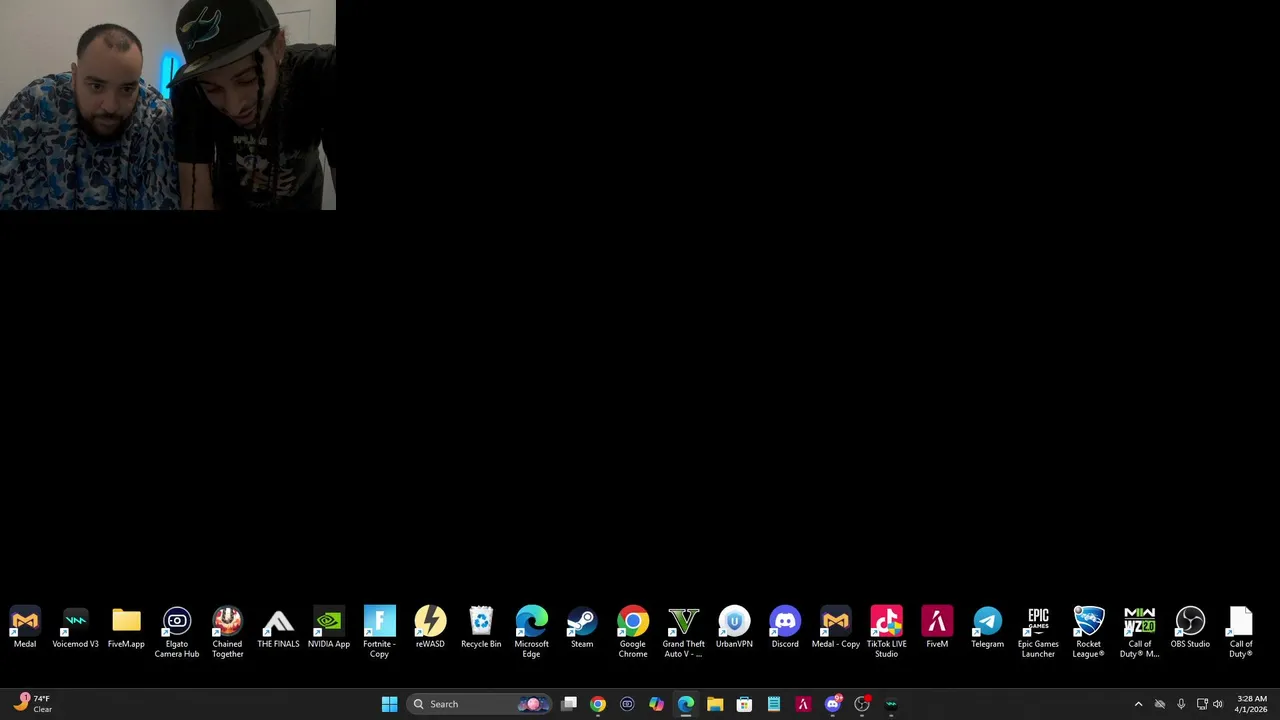Select the Rocket League desktop icon
The image size is (1280, 720).
(1088, 632)
